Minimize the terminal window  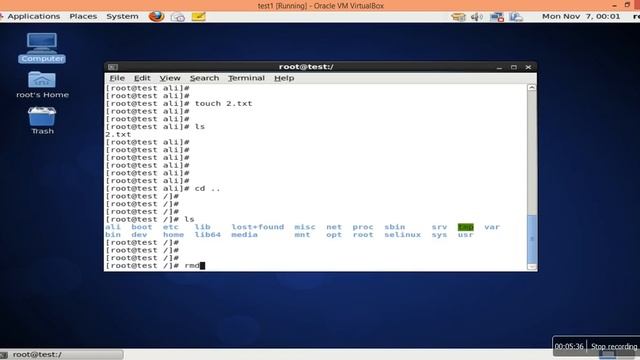click(499, 67)
